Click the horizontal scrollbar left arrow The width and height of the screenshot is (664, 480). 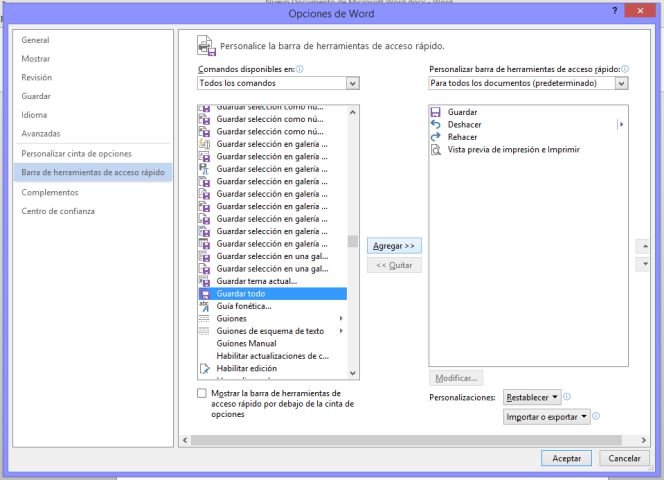[x=185, y=440]
